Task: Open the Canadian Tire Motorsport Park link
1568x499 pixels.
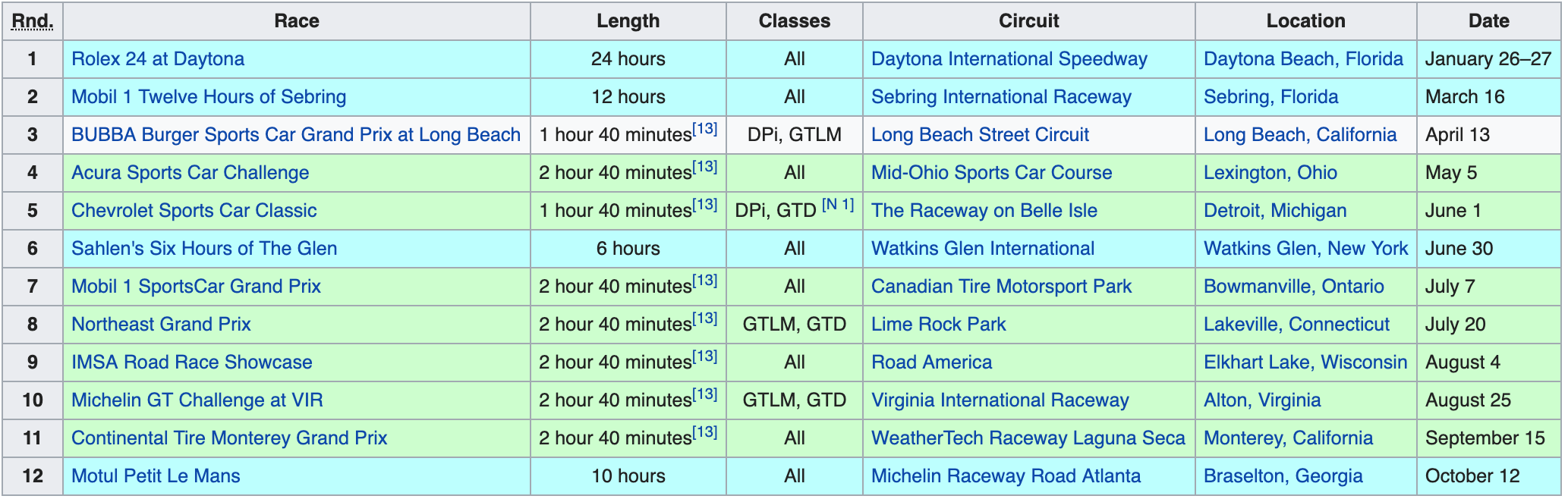Action: [x=1001, y=287]
